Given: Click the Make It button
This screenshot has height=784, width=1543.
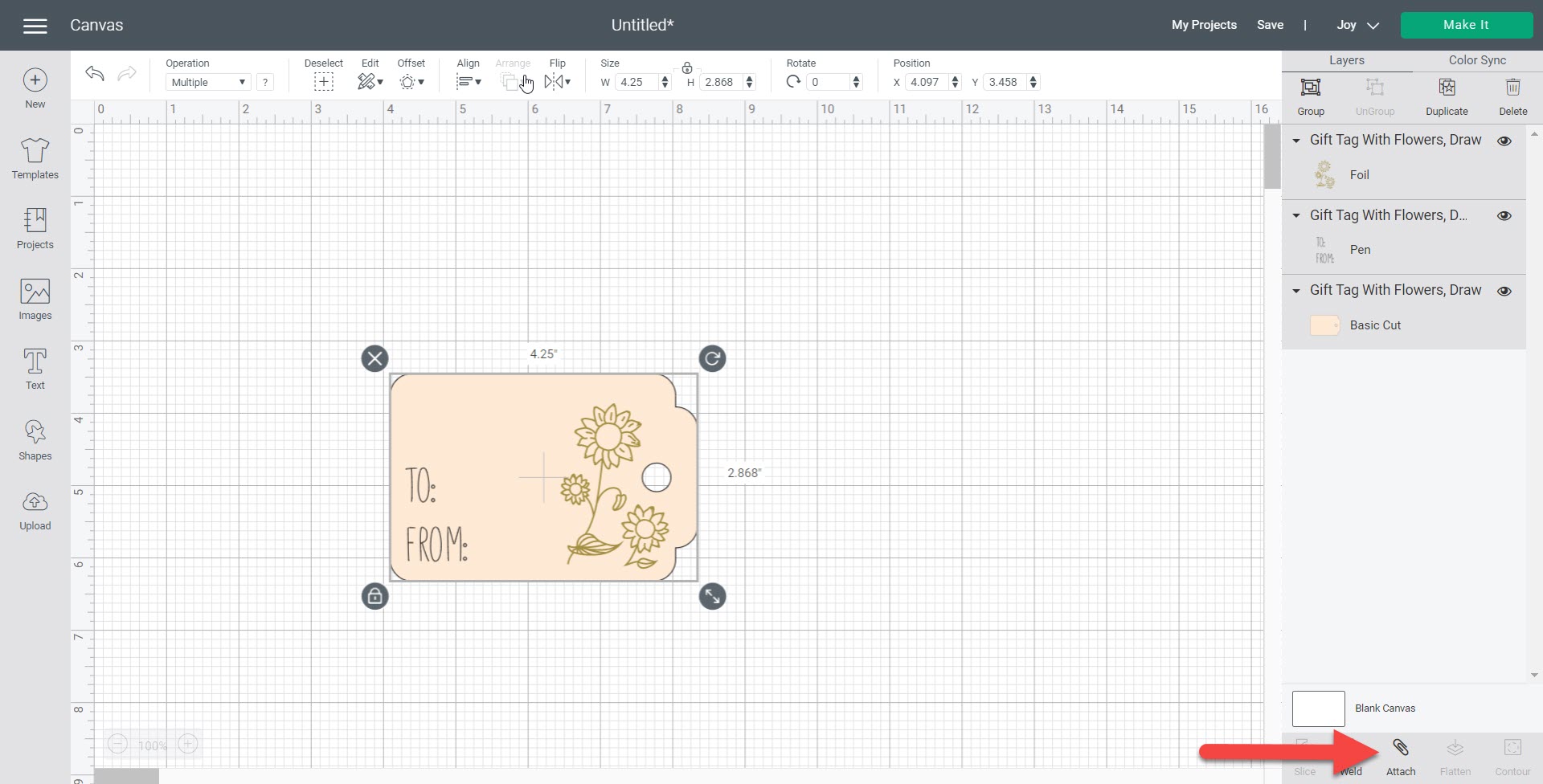Looking at the screenshot, I should tap(1466, 25).
